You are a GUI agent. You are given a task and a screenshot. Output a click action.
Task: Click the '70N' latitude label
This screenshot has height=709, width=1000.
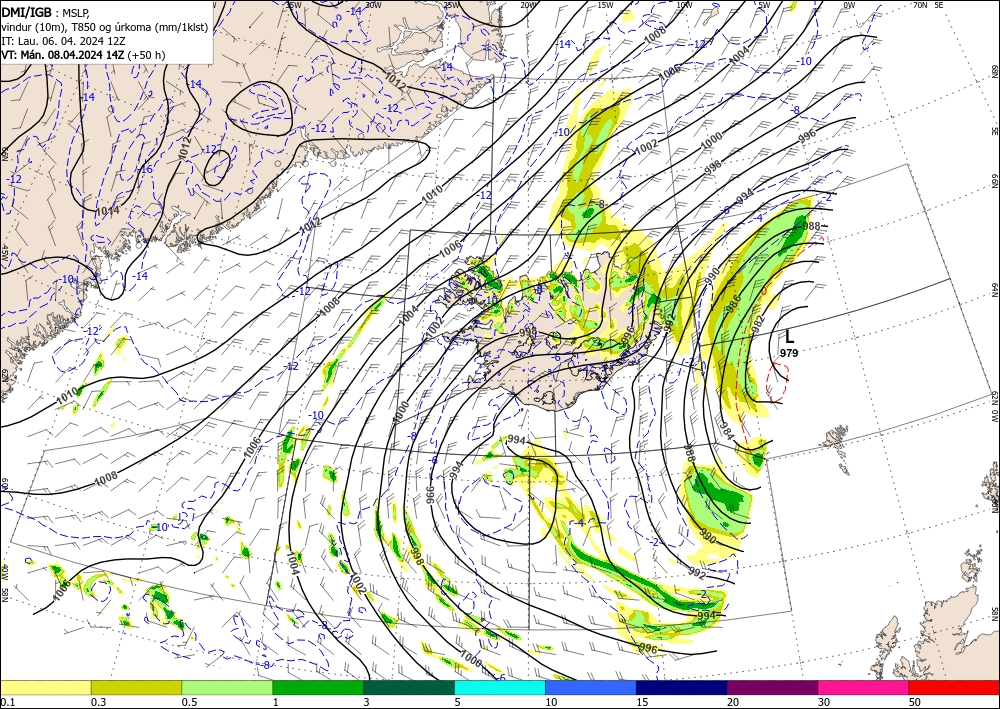click(x=920, y=5)
